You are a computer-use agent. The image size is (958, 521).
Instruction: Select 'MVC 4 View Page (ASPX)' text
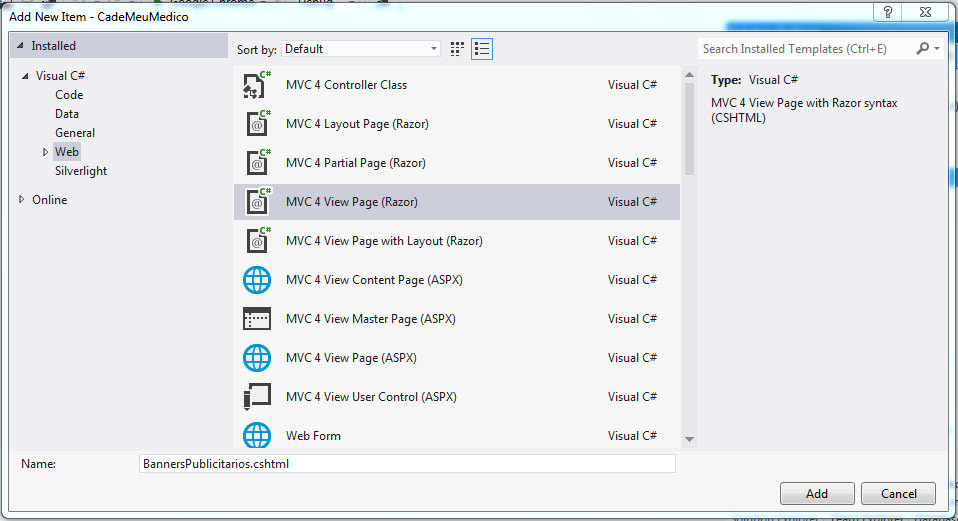click(351, 358)
